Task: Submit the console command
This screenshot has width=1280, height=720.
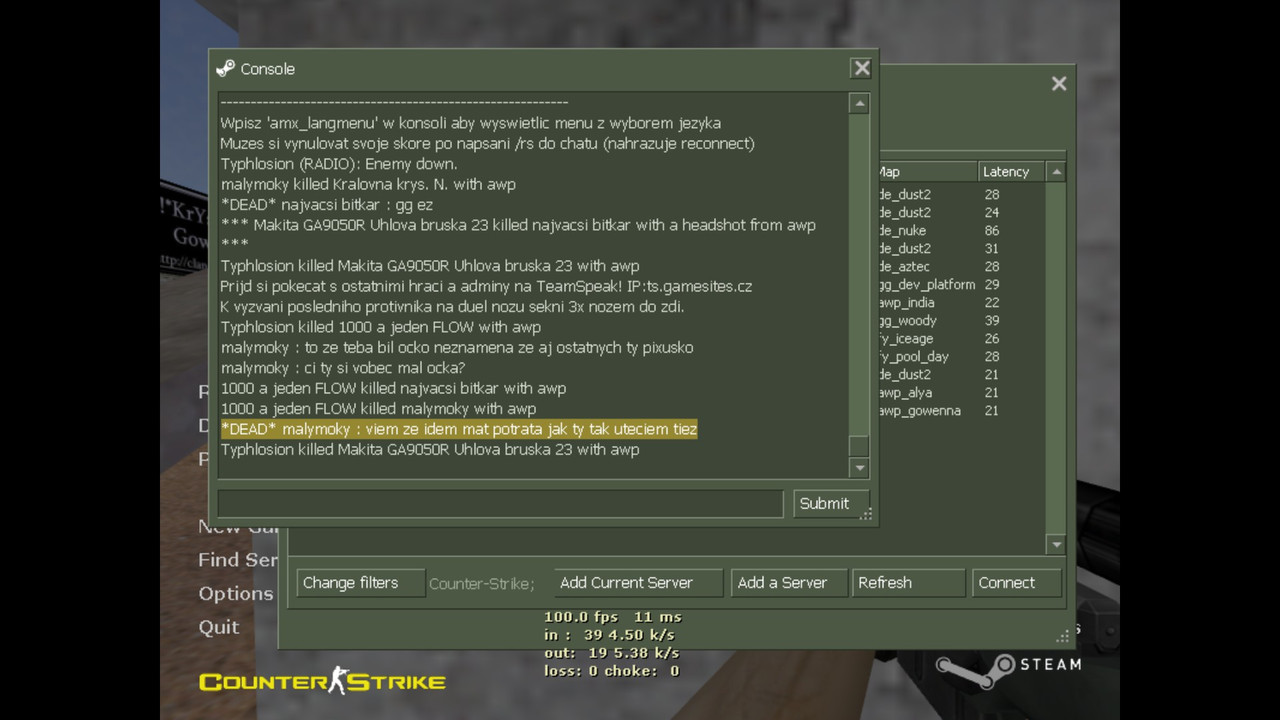Action: pos(831,503)
